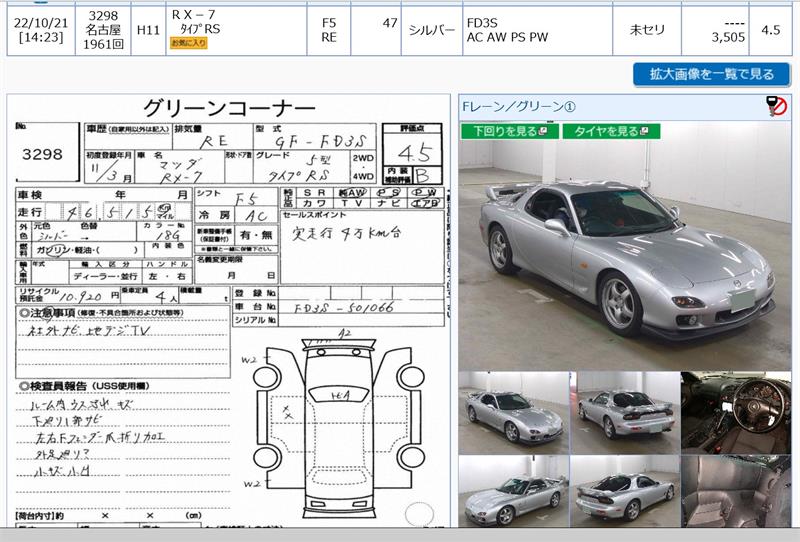Click the external-link icon on 下回りを見る

pos(543,131)
